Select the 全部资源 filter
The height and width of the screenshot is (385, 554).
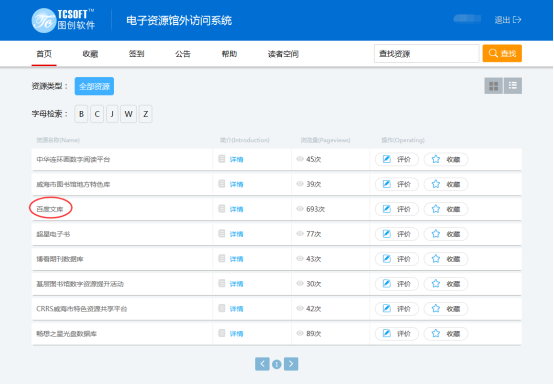94,86
